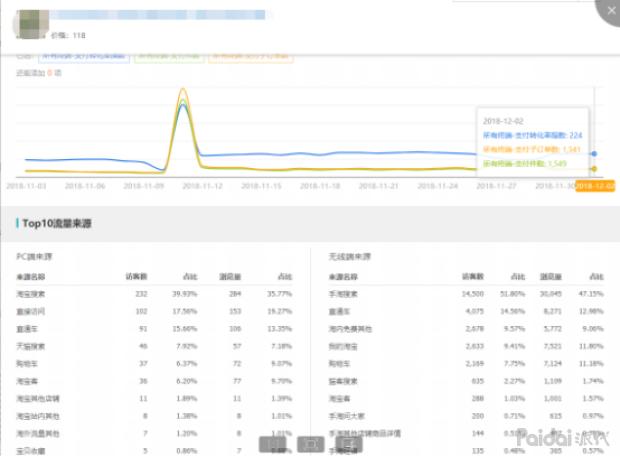Click visitor count 102 in PC table

(141, 311)
